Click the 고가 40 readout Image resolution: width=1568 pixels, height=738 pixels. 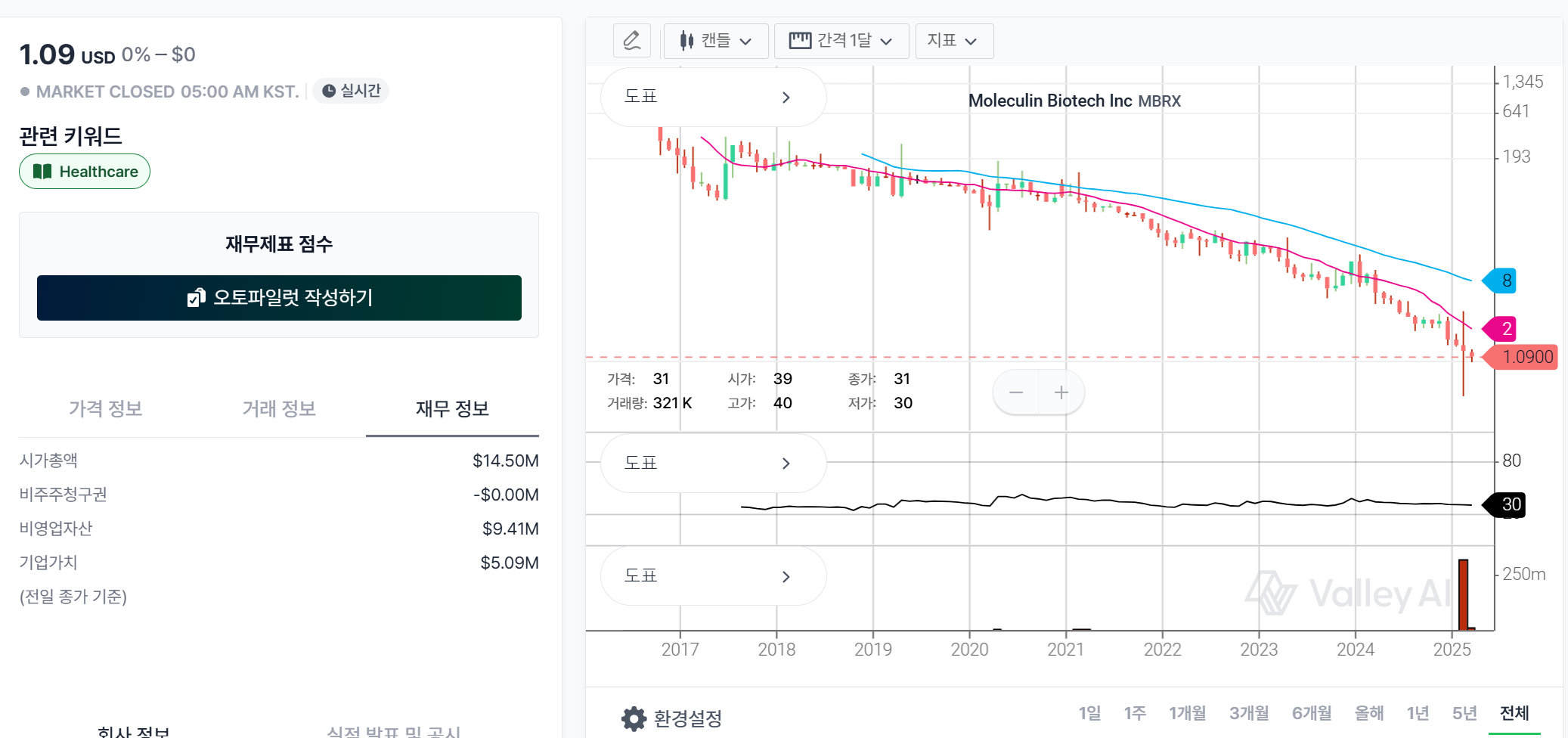coord(760,403)
